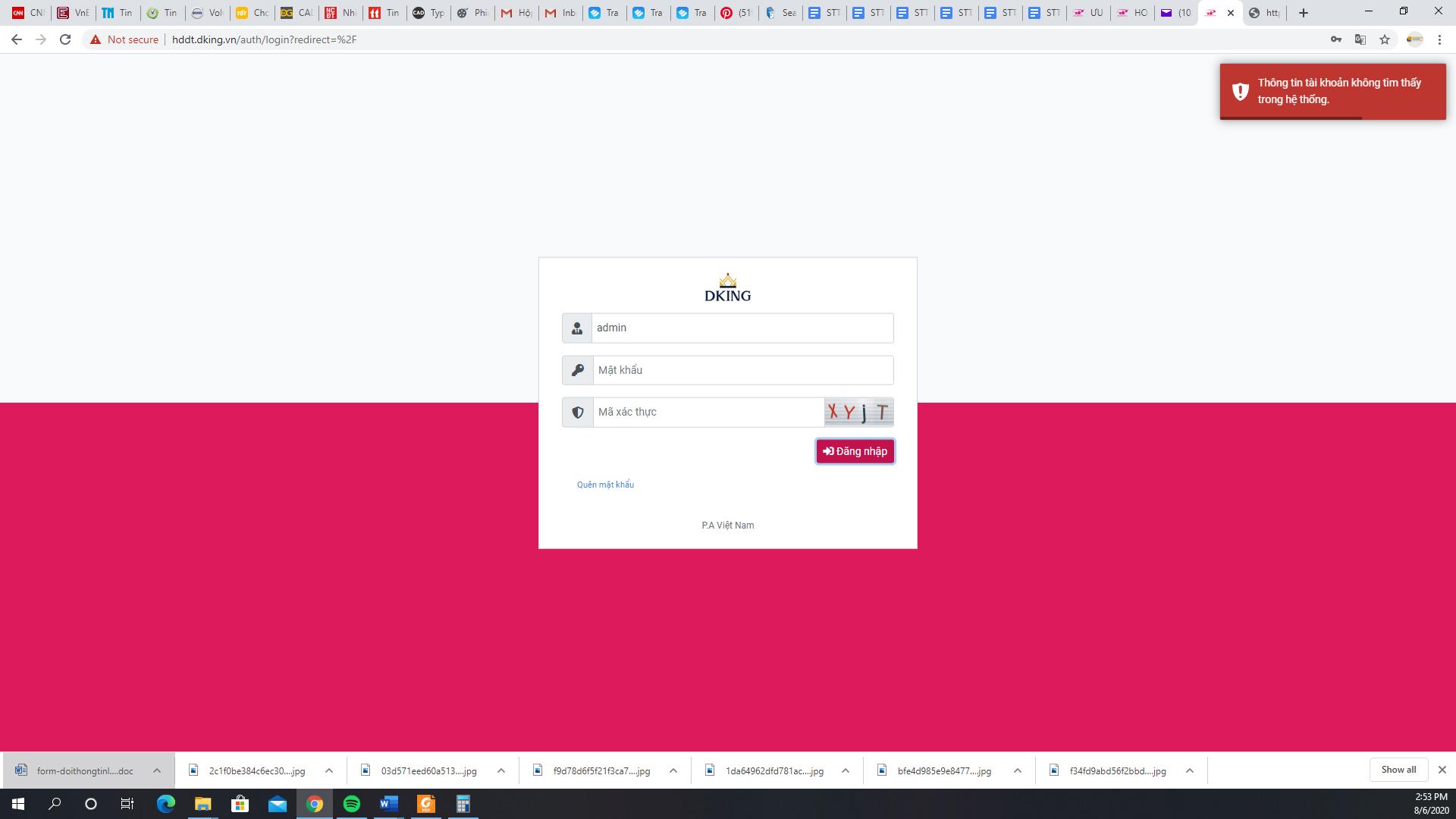Reload the page with refresh icon

[x=65, y=39]
